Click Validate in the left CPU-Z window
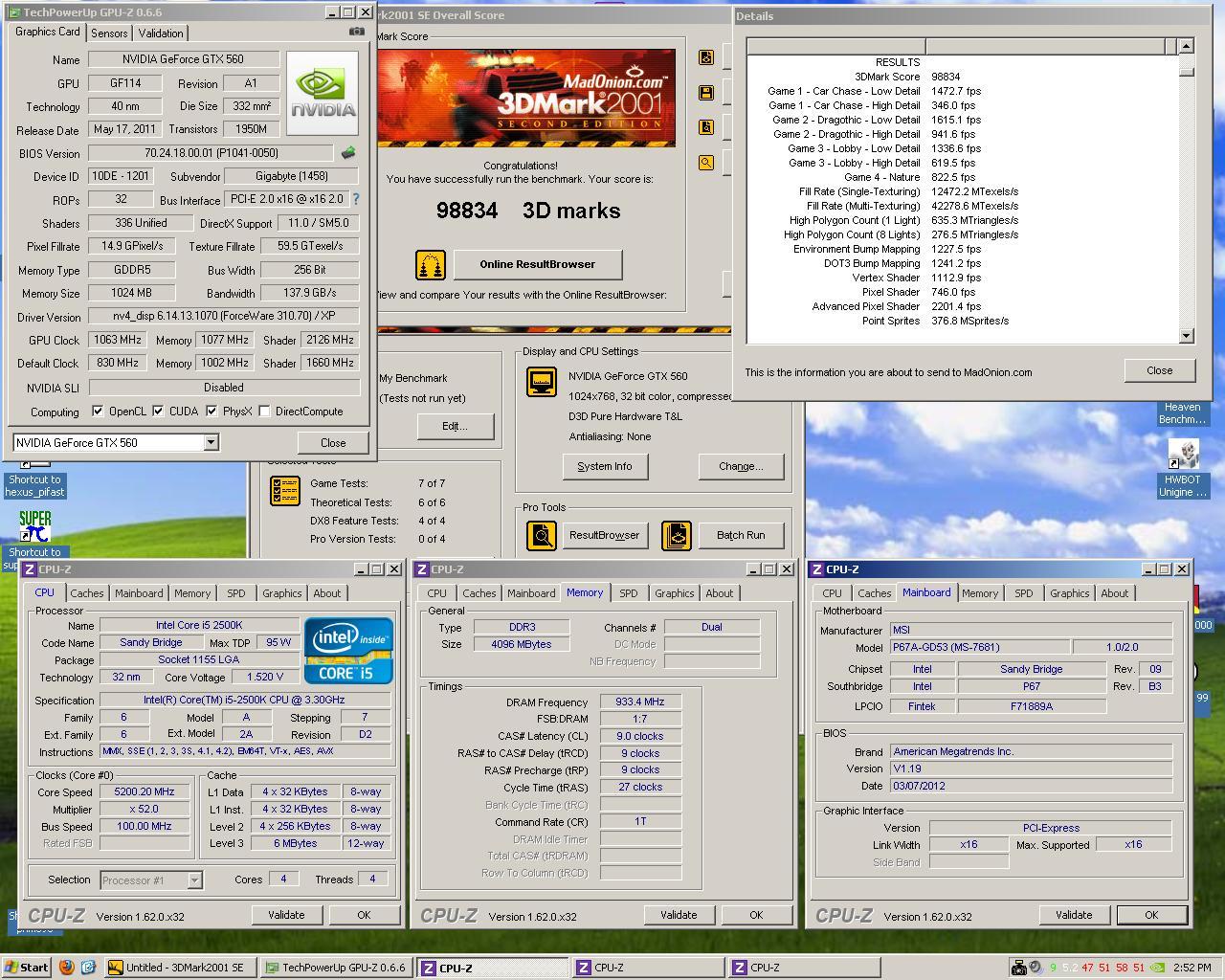 click(286, 915)
